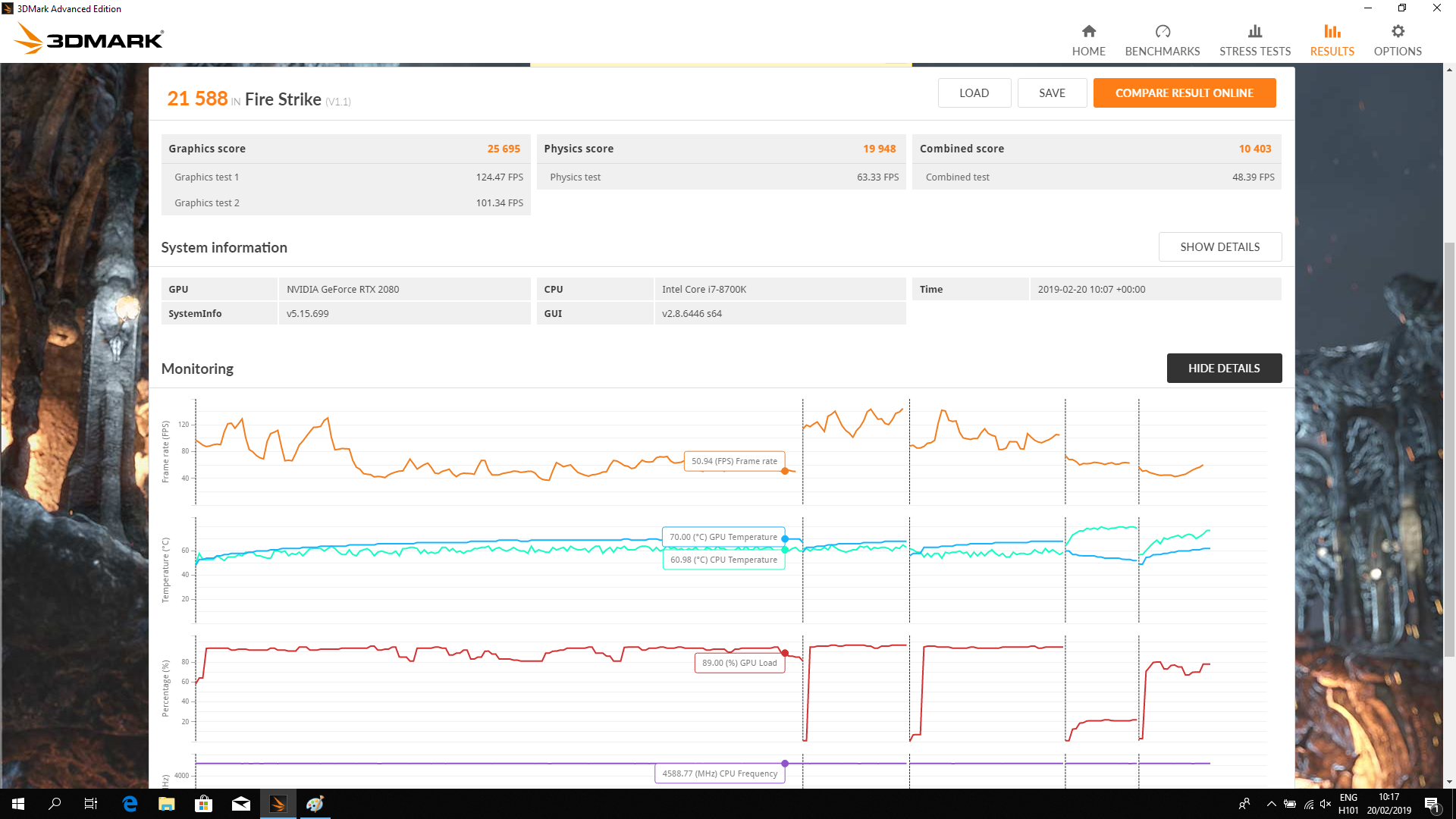Click the 70.00 °C GPU Temperature tooltip
The image size is (1456, 819).
tap(723, 537)
